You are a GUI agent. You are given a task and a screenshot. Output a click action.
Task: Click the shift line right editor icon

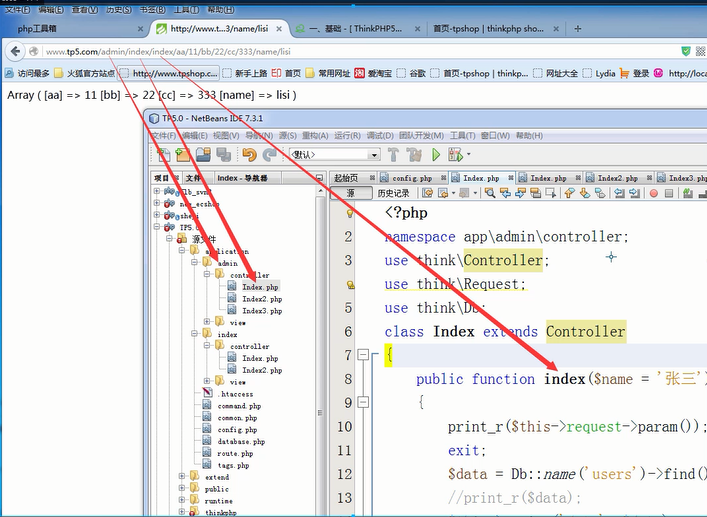point(634,193)
